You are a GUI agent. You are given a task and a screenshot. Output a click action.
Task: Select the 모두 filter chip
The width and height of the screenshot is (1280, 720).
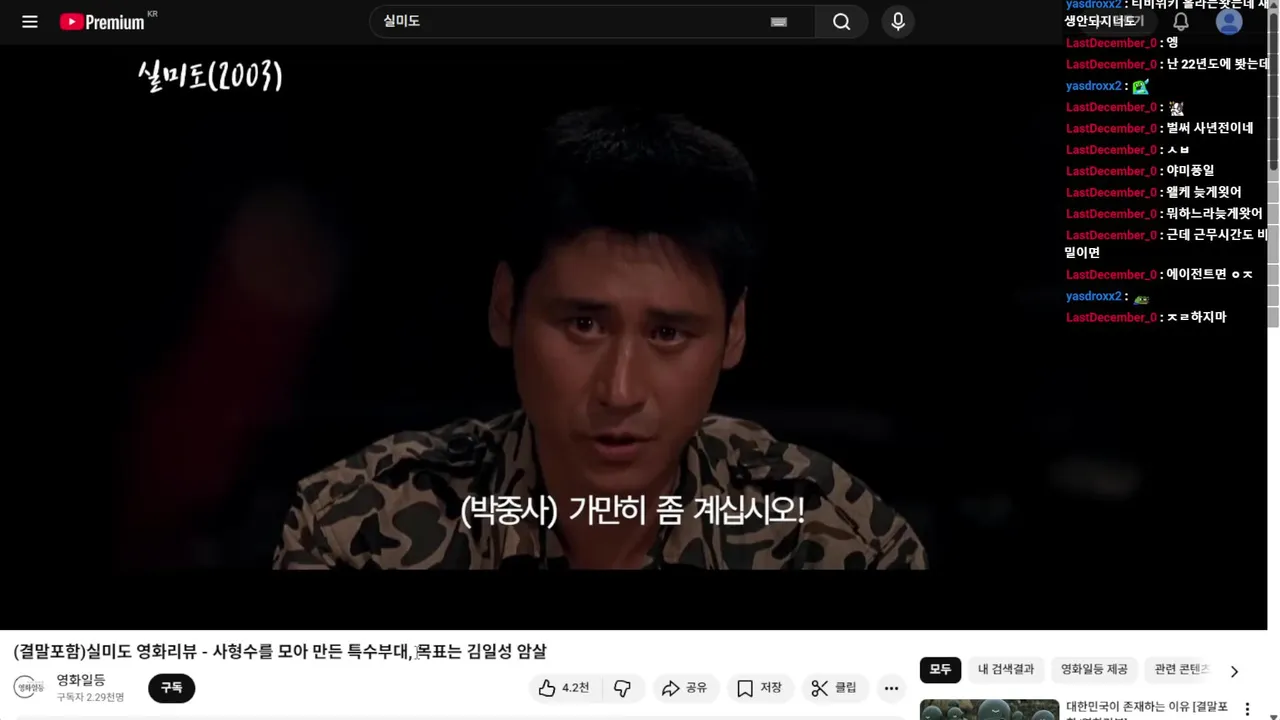pos(940,670)
